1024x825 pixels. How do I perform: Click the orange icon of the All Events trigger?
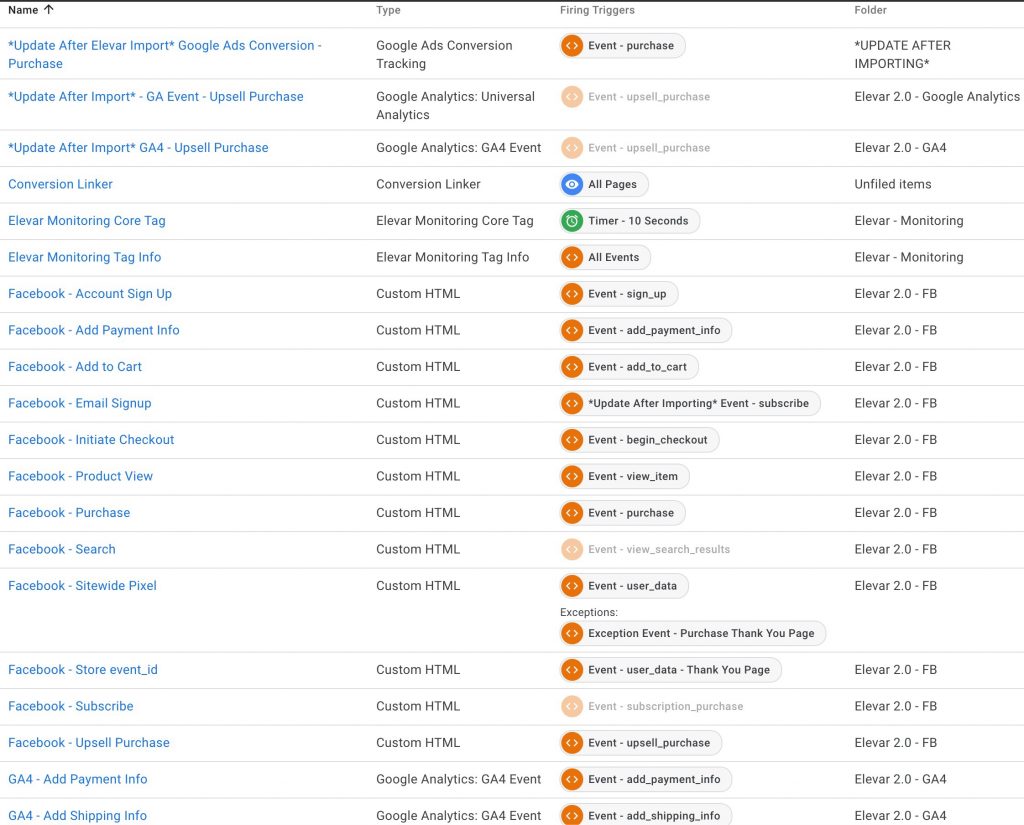pos(572,257)
